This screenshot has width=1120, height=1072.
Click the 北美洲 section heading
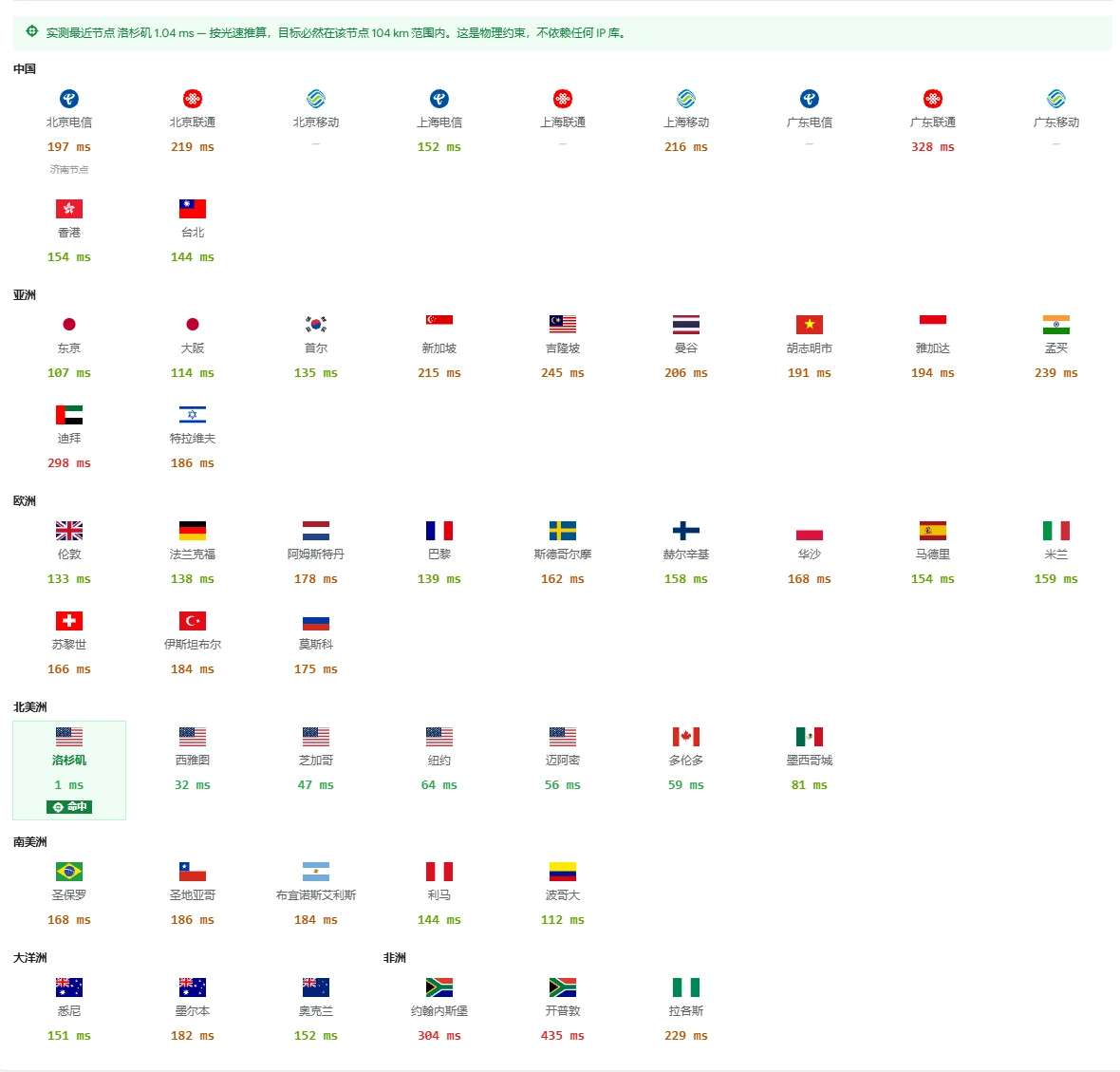coord(30,706)
